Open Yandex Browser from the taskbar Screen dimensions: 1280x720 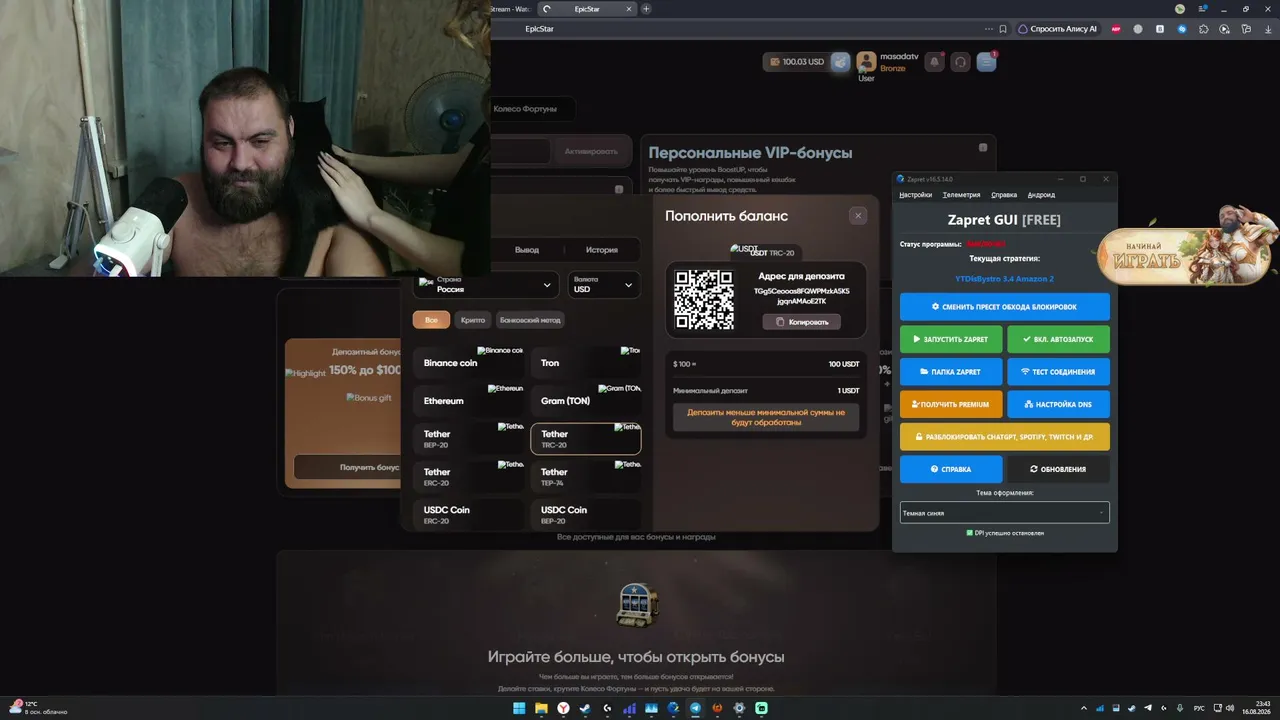[564, 708]
